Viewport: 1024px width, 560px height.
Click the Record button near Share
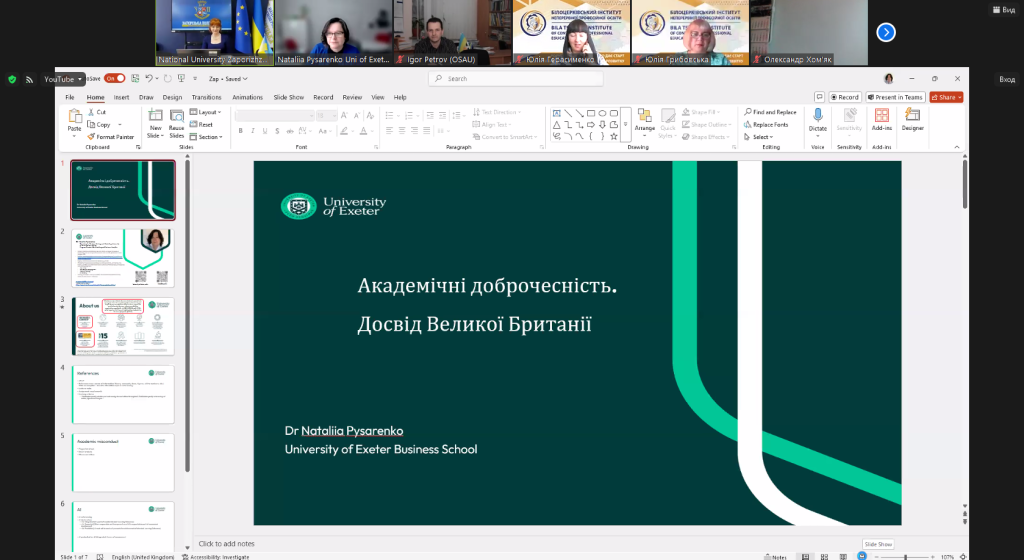coord(845,97)
